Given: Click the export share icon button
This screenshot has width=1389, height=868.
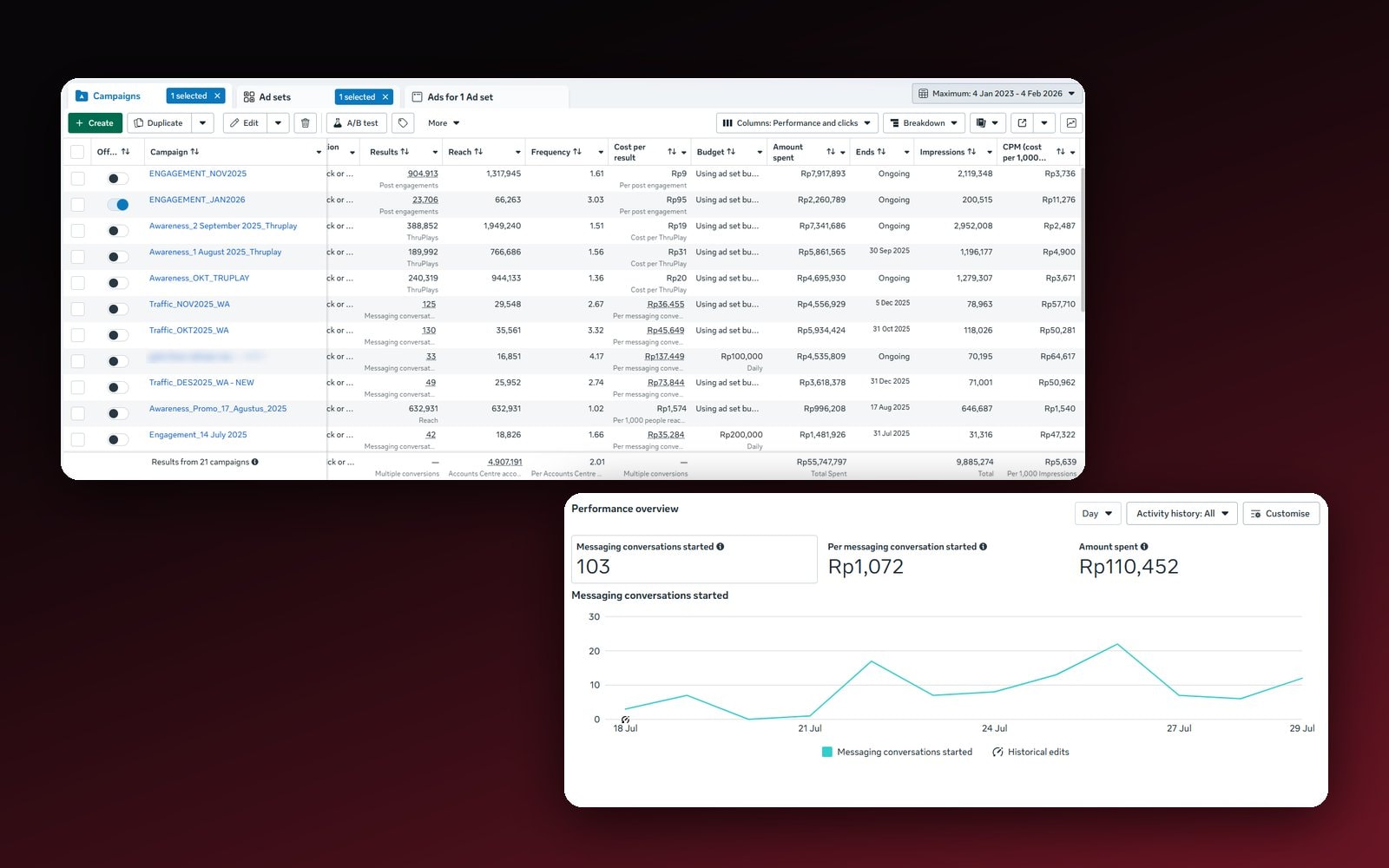Looking at the screenshot, I should [x=1022, y=123].
